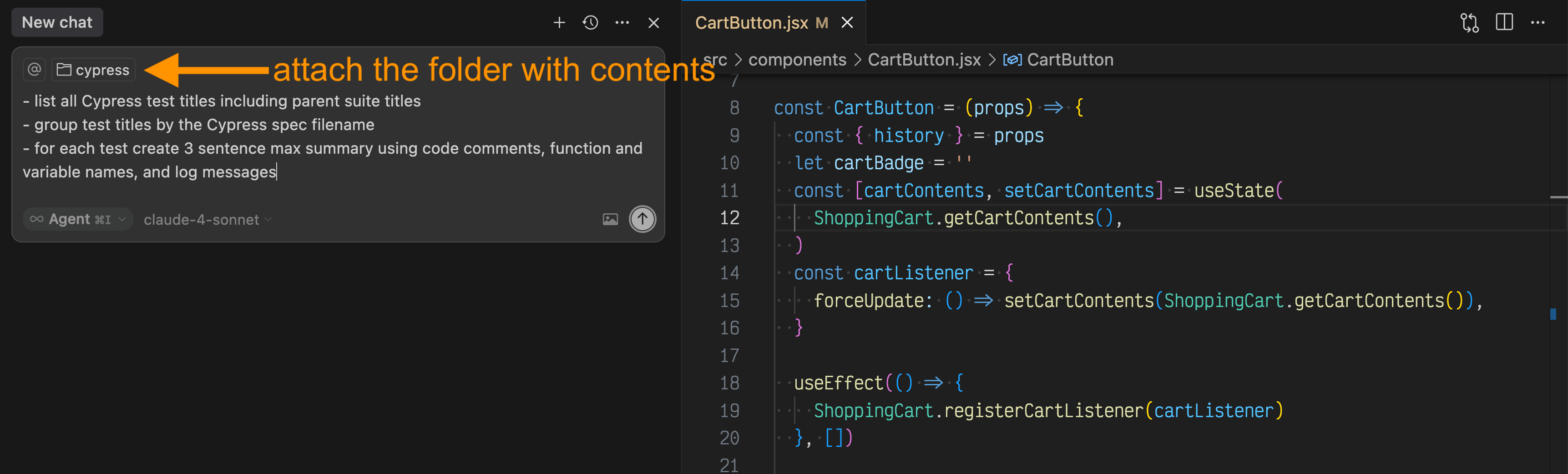1568x474 pixels.
Task: Open changes compare icon in editor toolbar
Action: (x=1469, y=23)
